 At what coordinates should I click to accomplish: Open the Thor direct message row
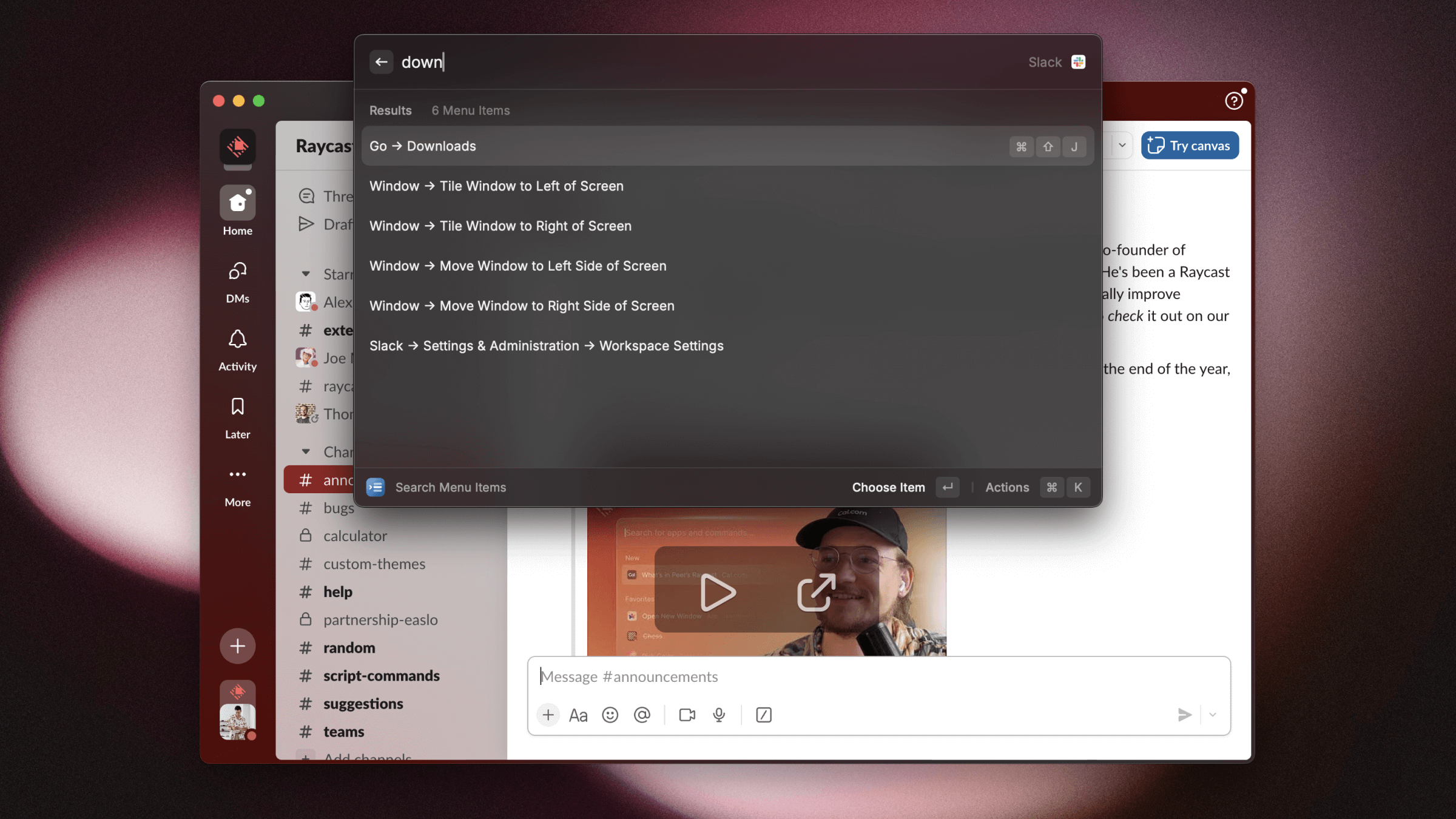click(324, 414)
